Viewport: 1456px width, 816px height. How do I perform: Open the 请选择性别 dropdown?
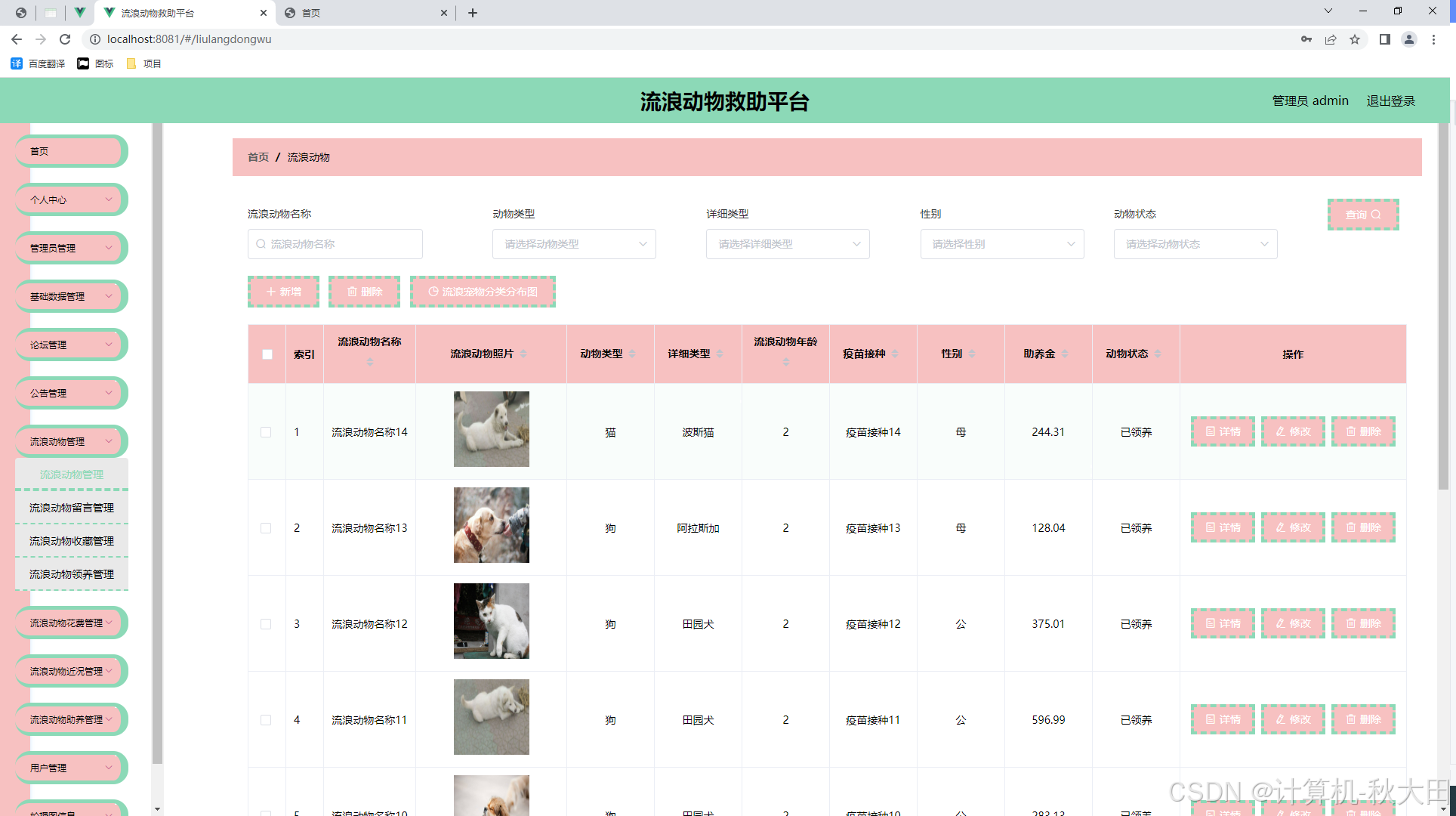pos(1001,244)
